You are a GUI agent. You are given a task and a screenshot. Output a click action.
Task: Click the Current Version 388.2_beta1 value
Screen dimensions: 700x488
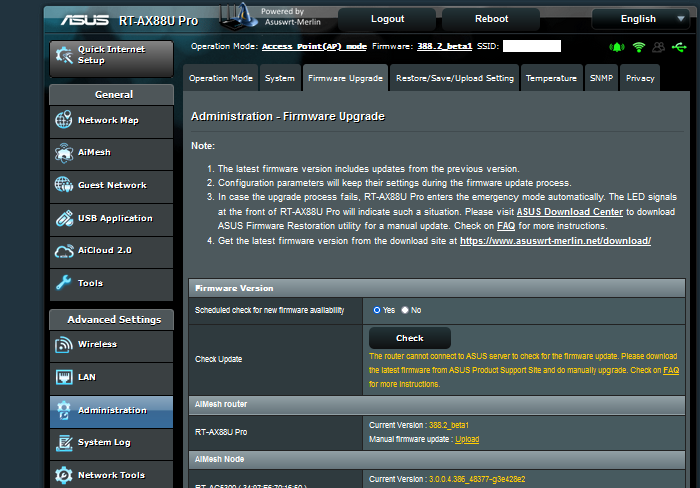pos(449,425)
